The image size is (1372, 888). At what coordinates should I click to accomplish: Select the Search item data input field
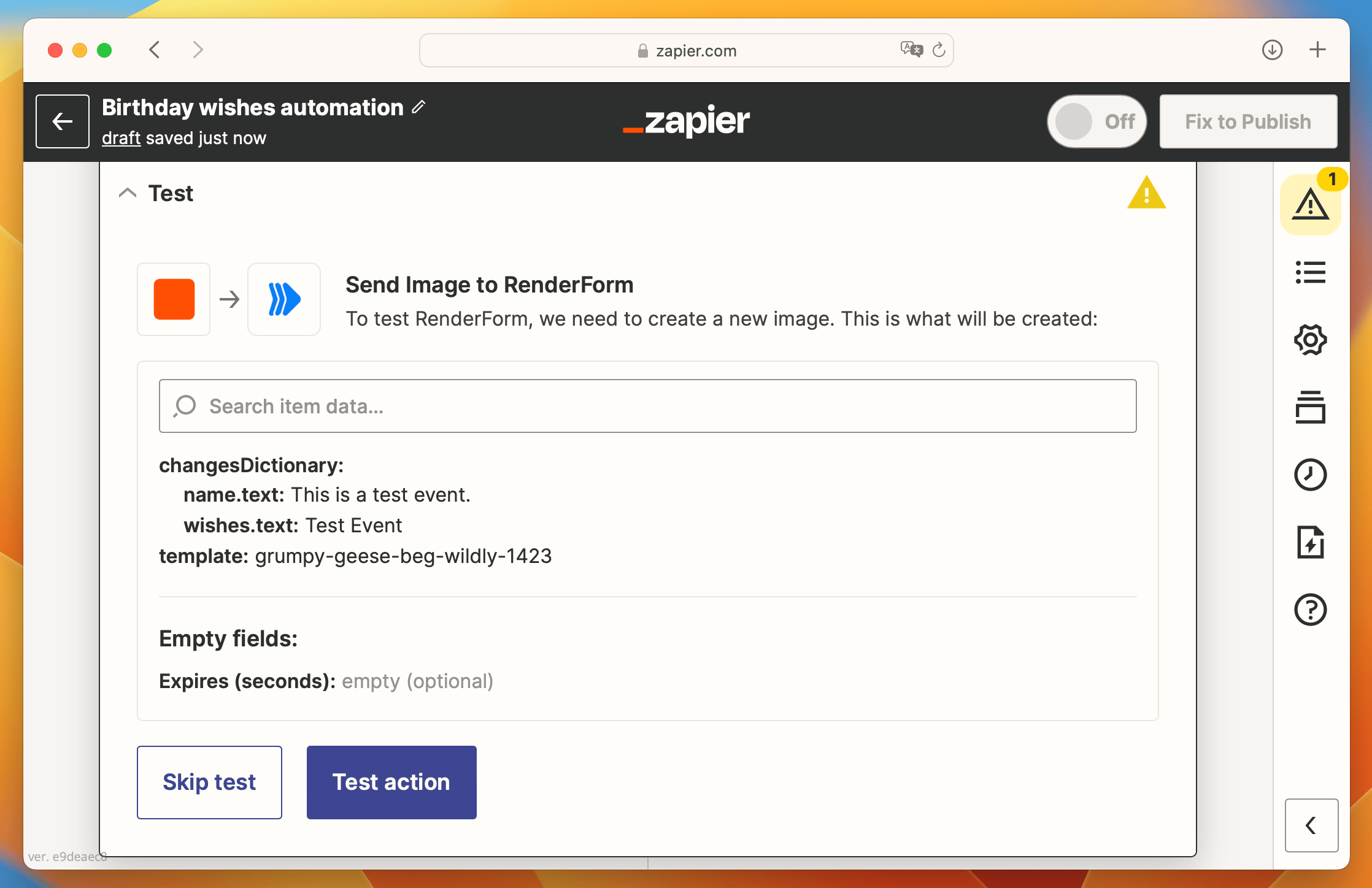coord(647,405)
